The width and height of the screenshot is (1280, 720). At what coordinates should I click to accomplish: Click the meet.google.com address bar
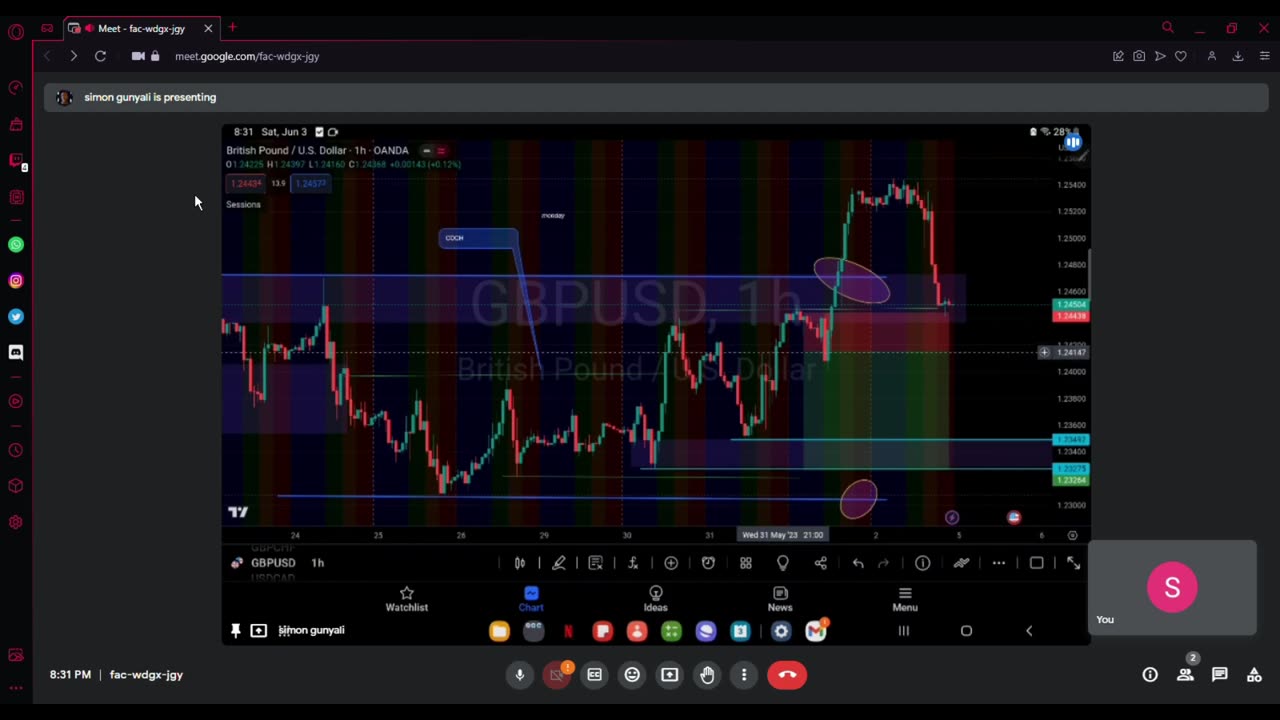(x=247, y=56)
